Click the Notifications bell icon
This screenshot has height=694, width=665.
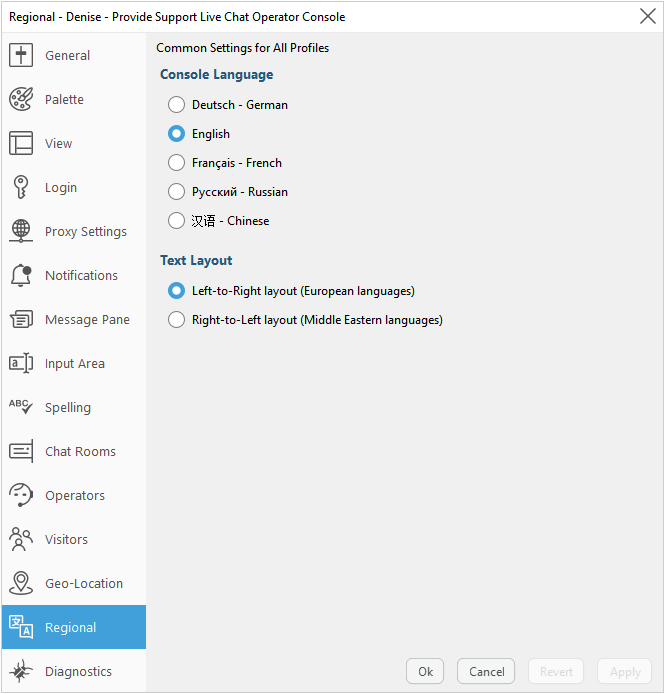(21, 275)
